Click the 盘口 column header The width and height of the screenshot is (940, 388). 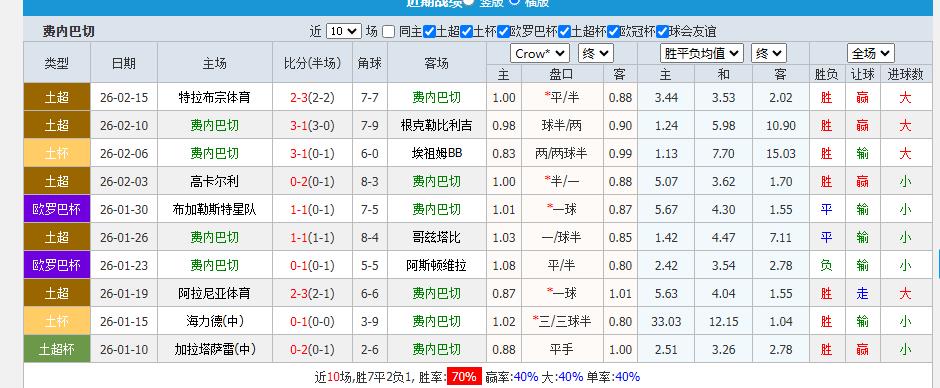562,74
